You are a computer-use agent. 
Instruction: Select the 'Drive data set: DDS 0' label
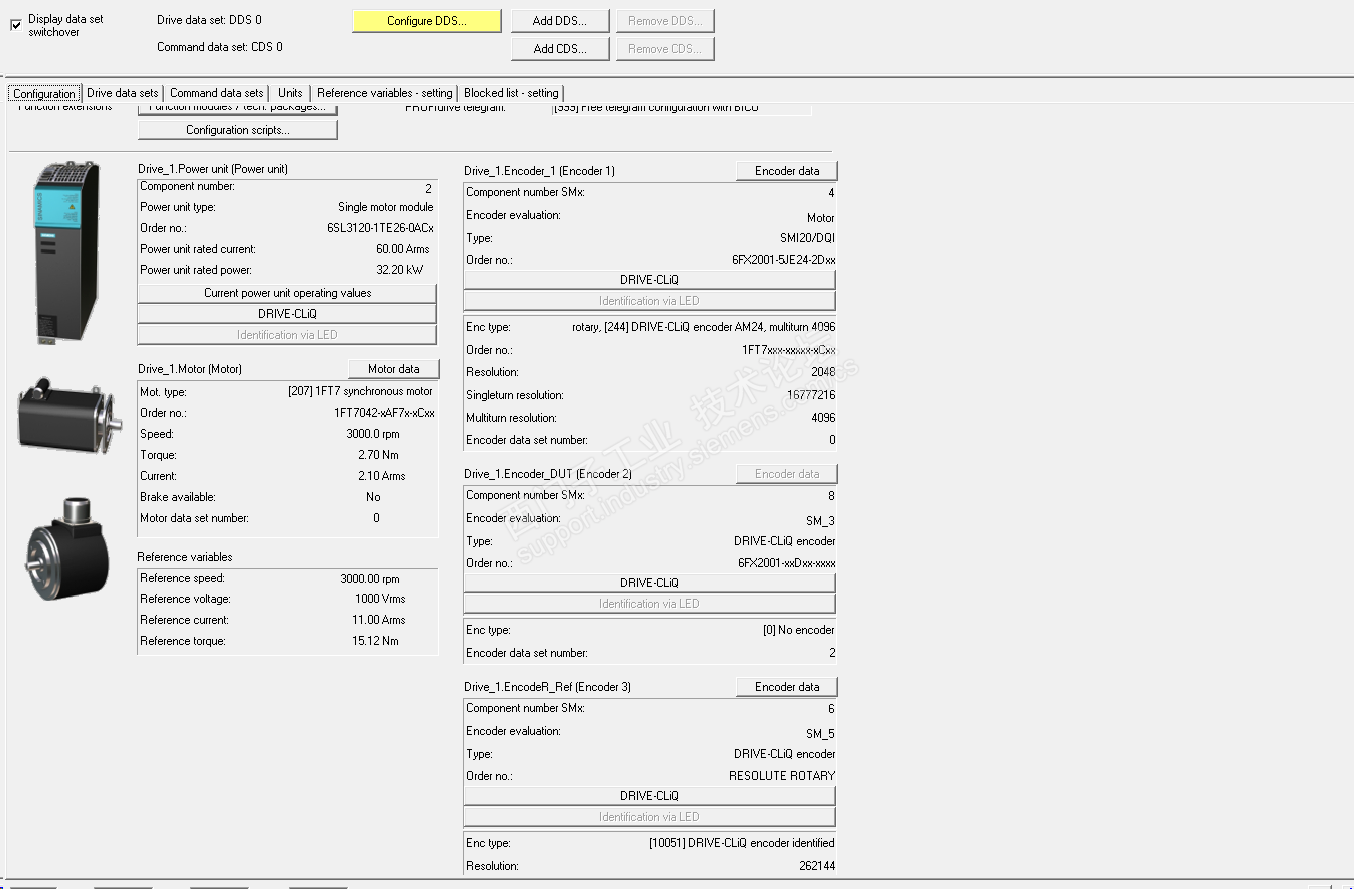click(x=209, y=20)
